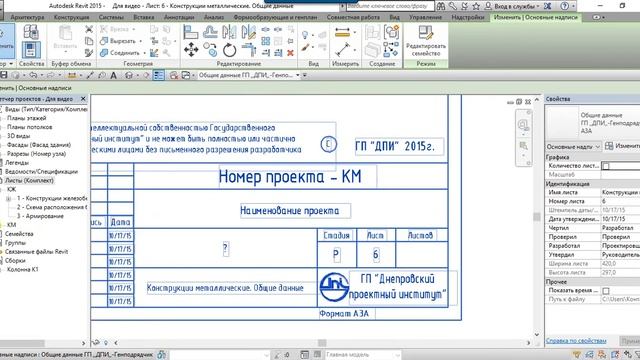Select the Наименование проекта label in drawing
Image resolution: width=640 pixels, height=360 pixels.
289,211
